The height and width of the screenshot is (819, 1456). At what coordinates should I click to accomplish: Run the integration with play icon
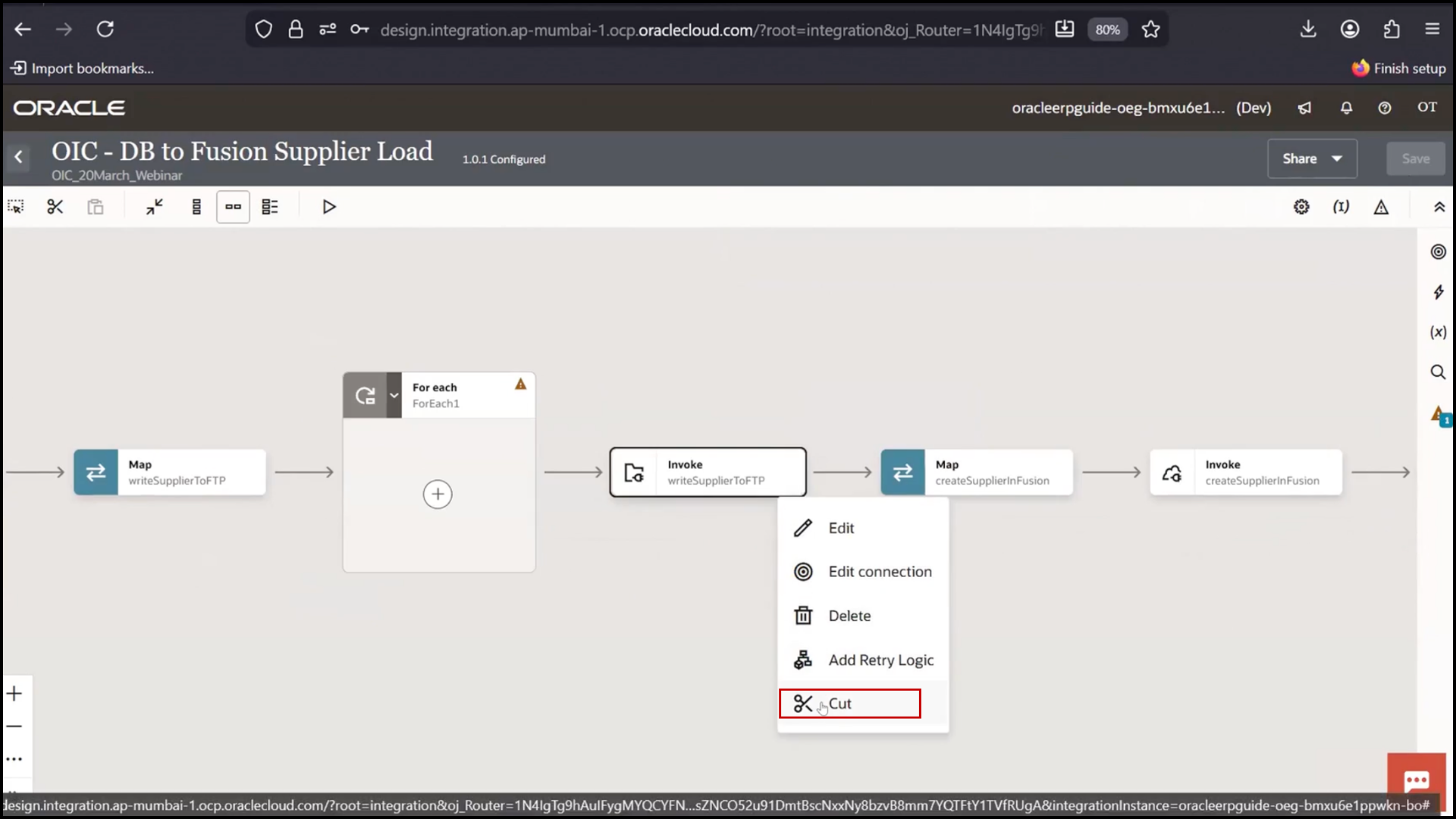tap(328, 207)
